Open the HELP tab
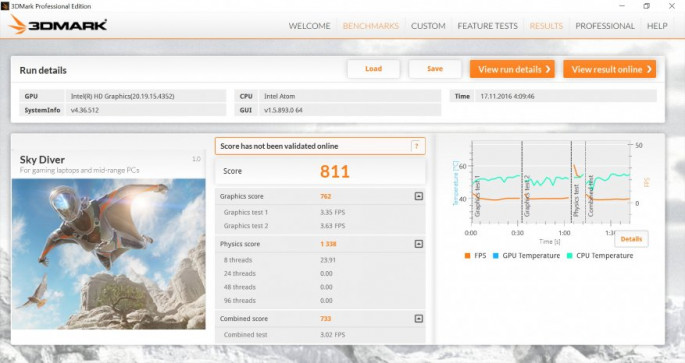 click(x=657, y=26)
